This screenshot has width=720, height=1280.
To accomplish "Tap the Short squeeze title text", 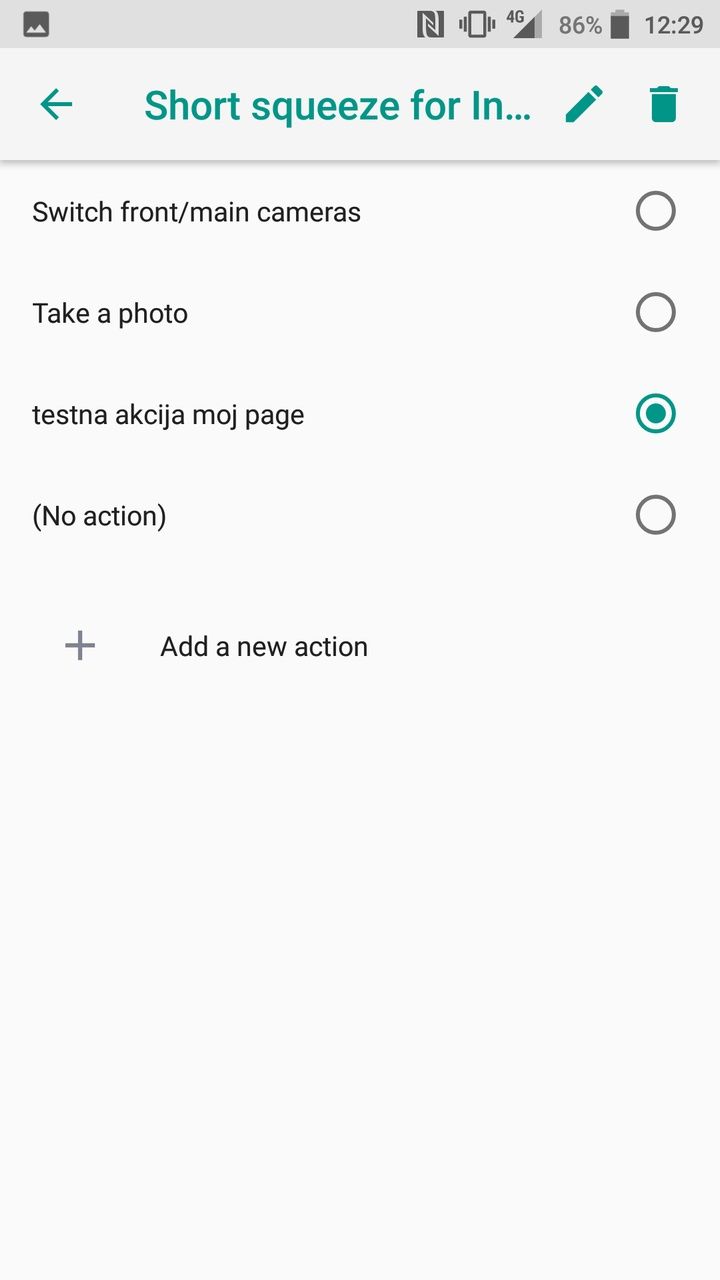I will [337, 105].
